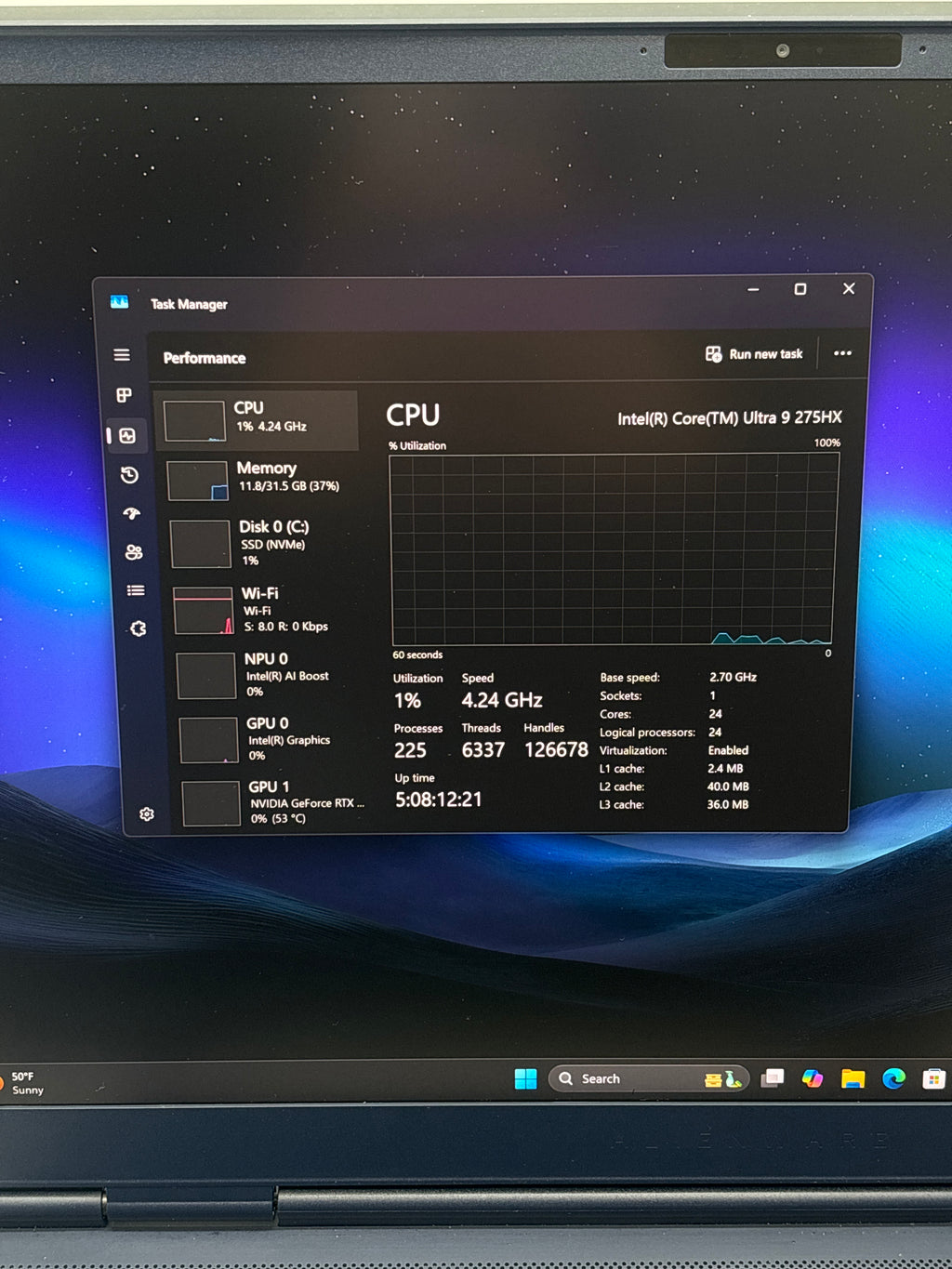Screen dimensions: 952x1269
Task: Click the L2 cache 40.0 MB value
Action: pyautogui.click(x=728, y=787)
